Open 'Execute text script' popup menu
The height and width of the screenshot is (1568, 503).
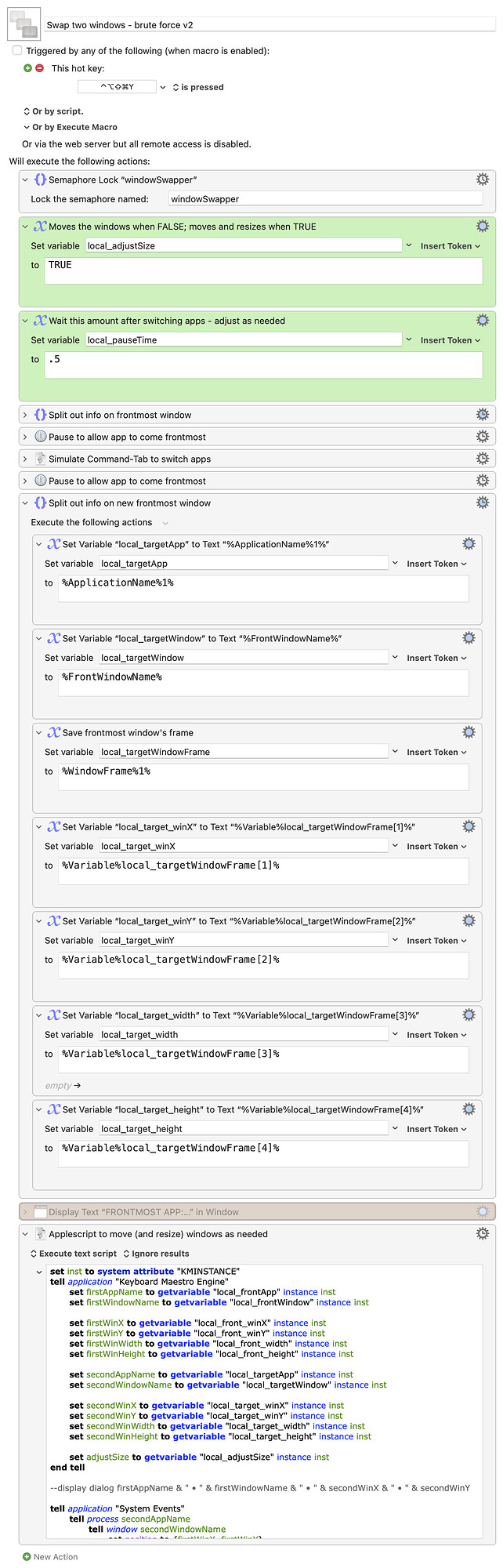pos(74,1254)
